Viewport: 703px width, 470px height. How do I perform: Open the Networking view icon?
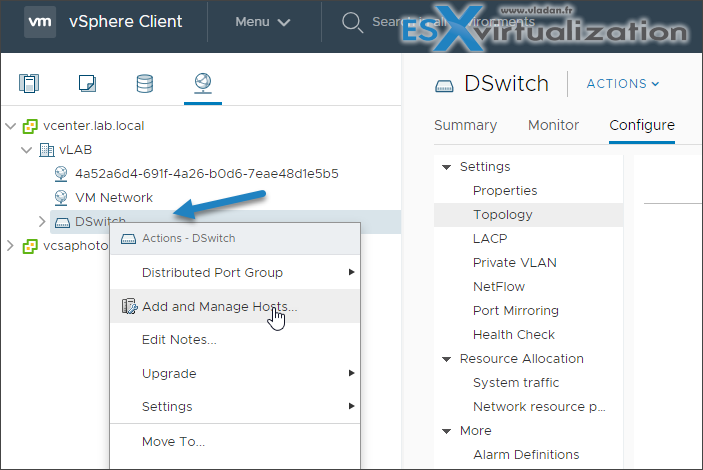[203, 83]
